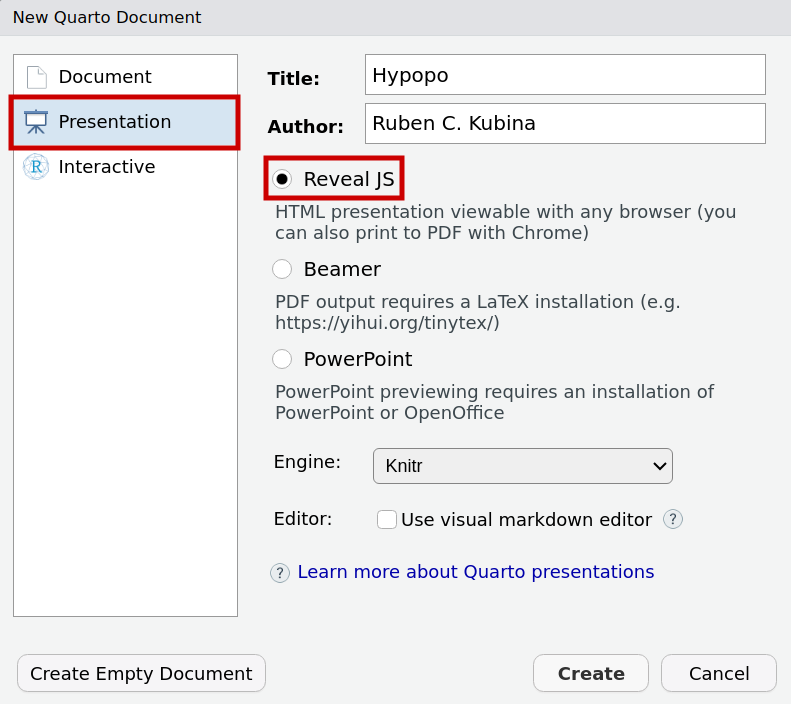Click help icon before Learn more link

[280, 573]
